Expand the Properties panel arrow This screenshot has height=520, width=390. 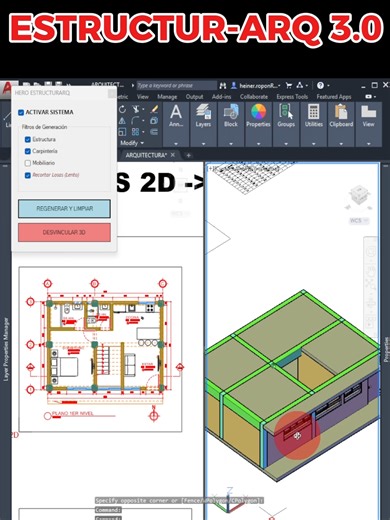point(258,144)
